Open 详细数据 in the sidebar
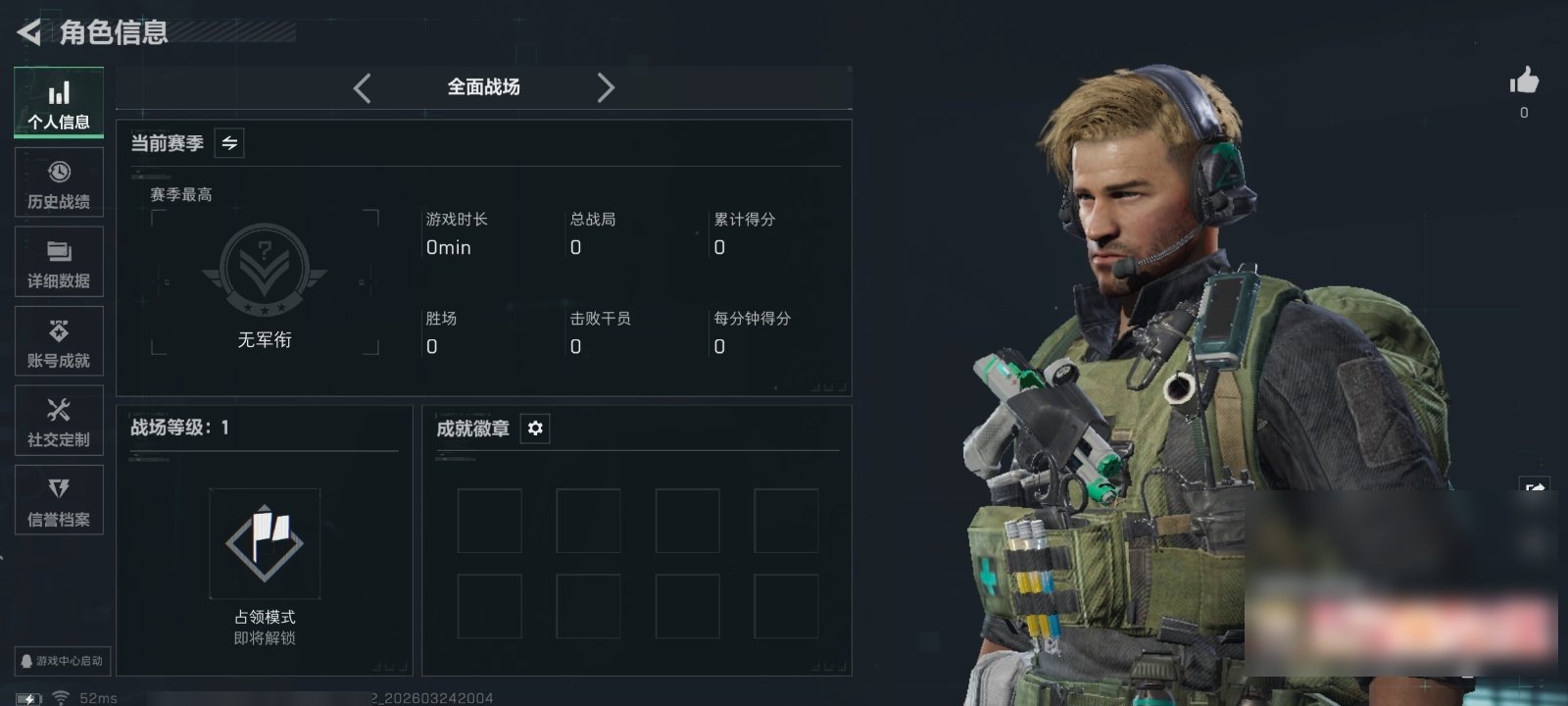This screenshot has width=1568, height=706. coord(59,262)
